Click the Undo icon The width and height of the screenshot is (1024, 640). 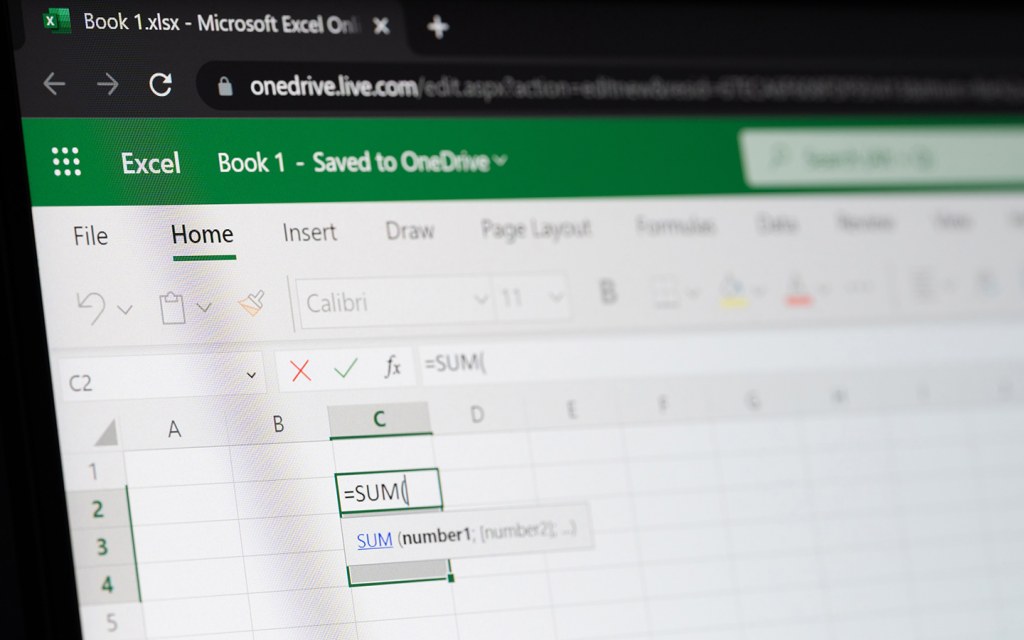tap(91, 307)
